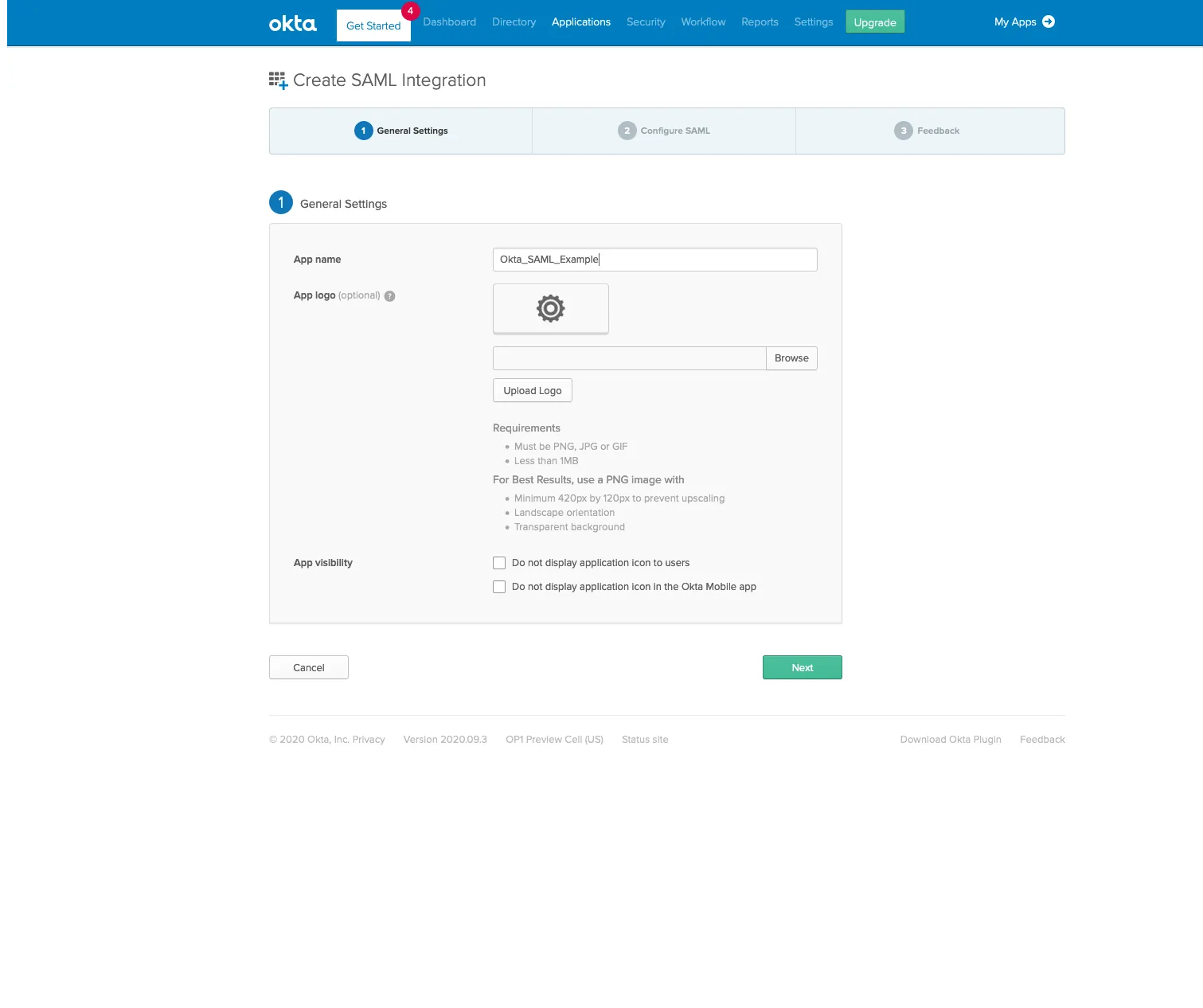
Task: Click the grid icon beside Create SAML Integration
Action: (x=278, y=80)
